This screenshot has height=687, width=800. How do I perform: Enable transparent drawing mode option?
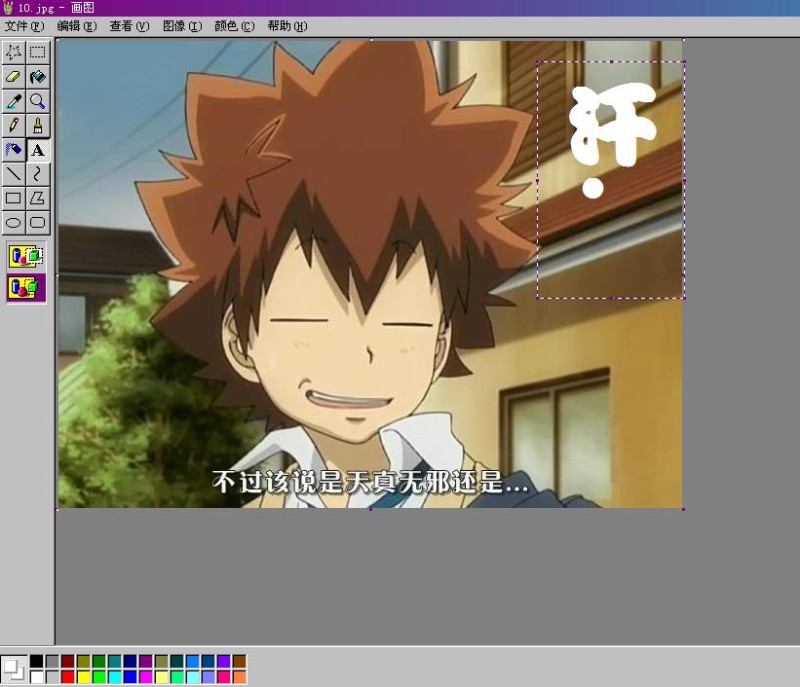coord(26,287)
